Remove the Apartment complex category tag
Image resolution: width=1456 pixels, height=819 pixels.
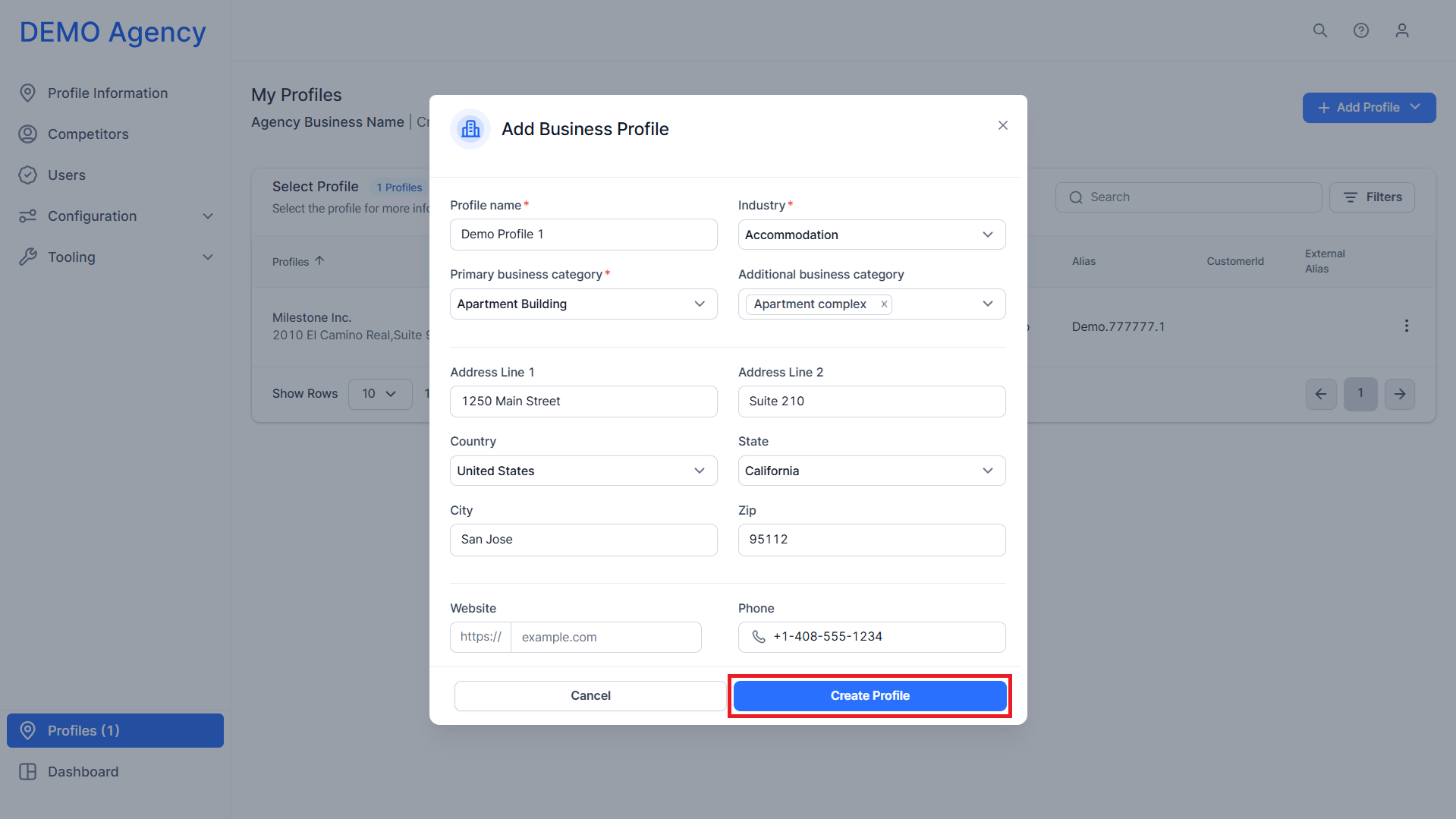[884, 304]
